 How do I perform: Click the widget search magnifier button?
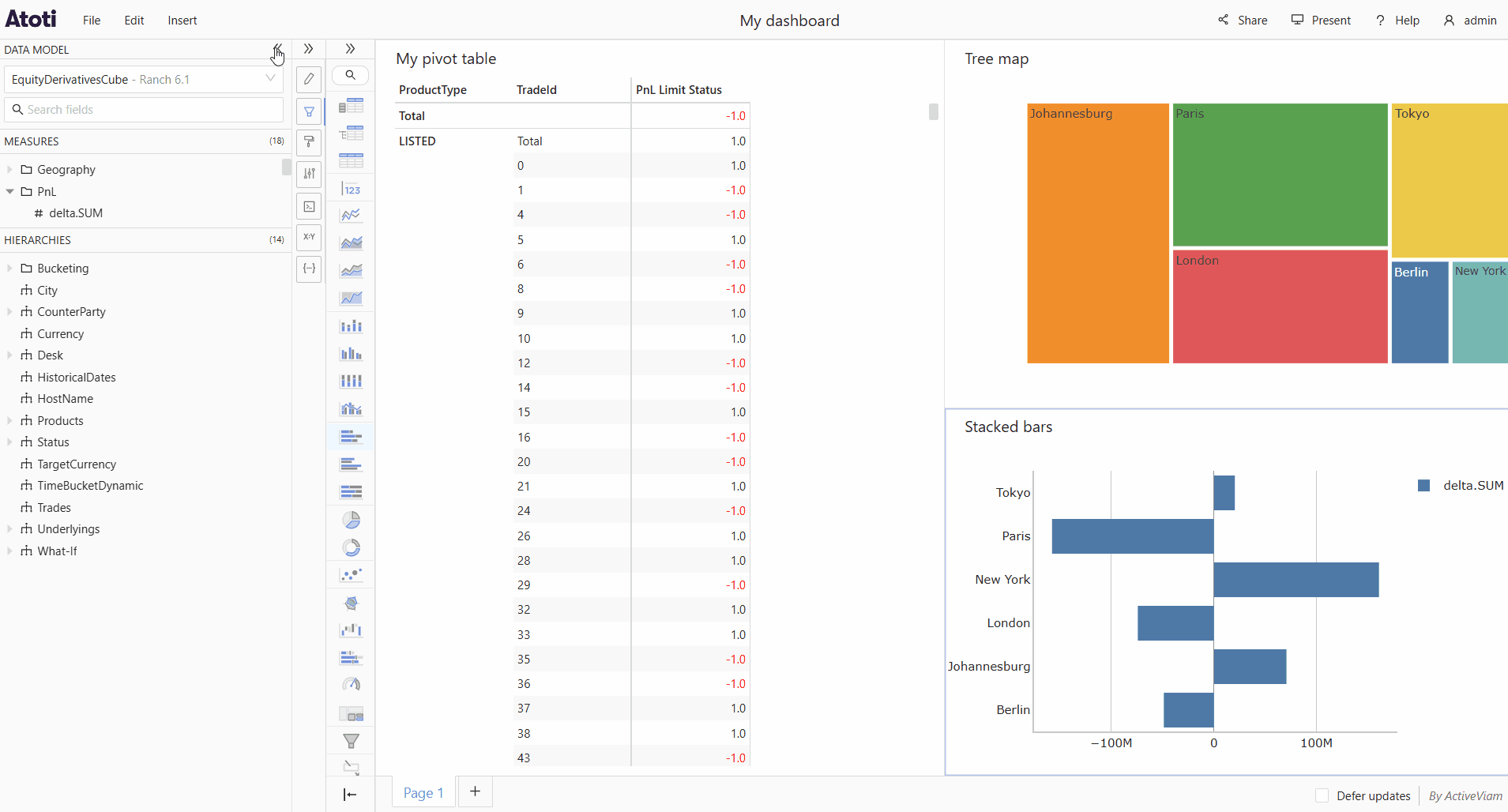351,75
